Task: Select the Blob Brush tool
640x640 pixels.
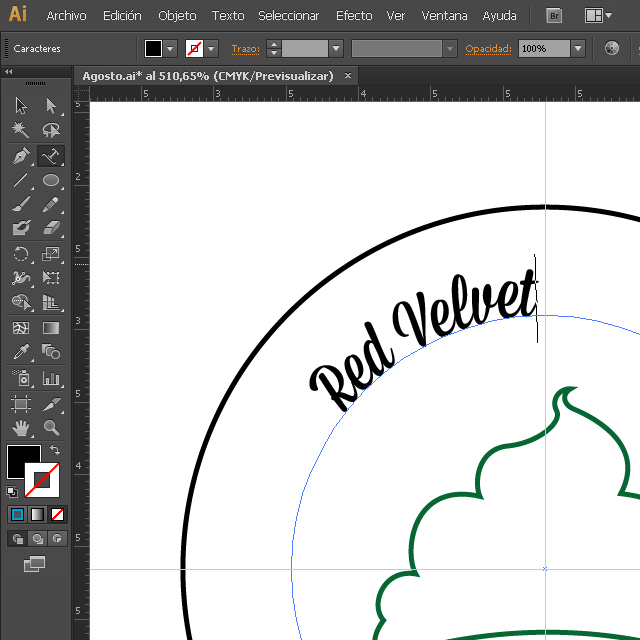Action: point(21,228)
